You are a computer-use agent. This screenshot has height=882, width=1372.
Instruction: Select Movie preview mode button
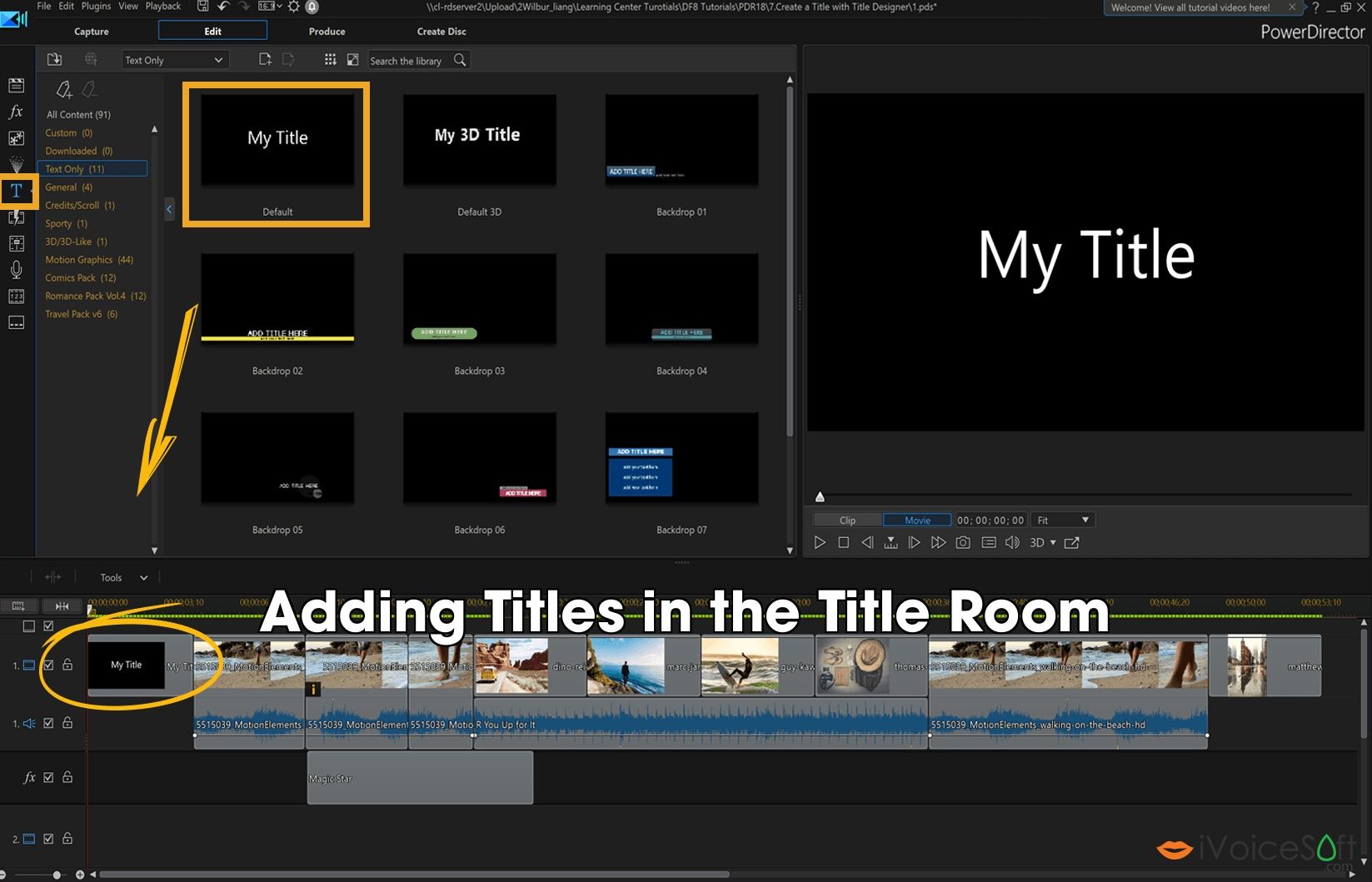pyautogui.click(x=917, y=520)
